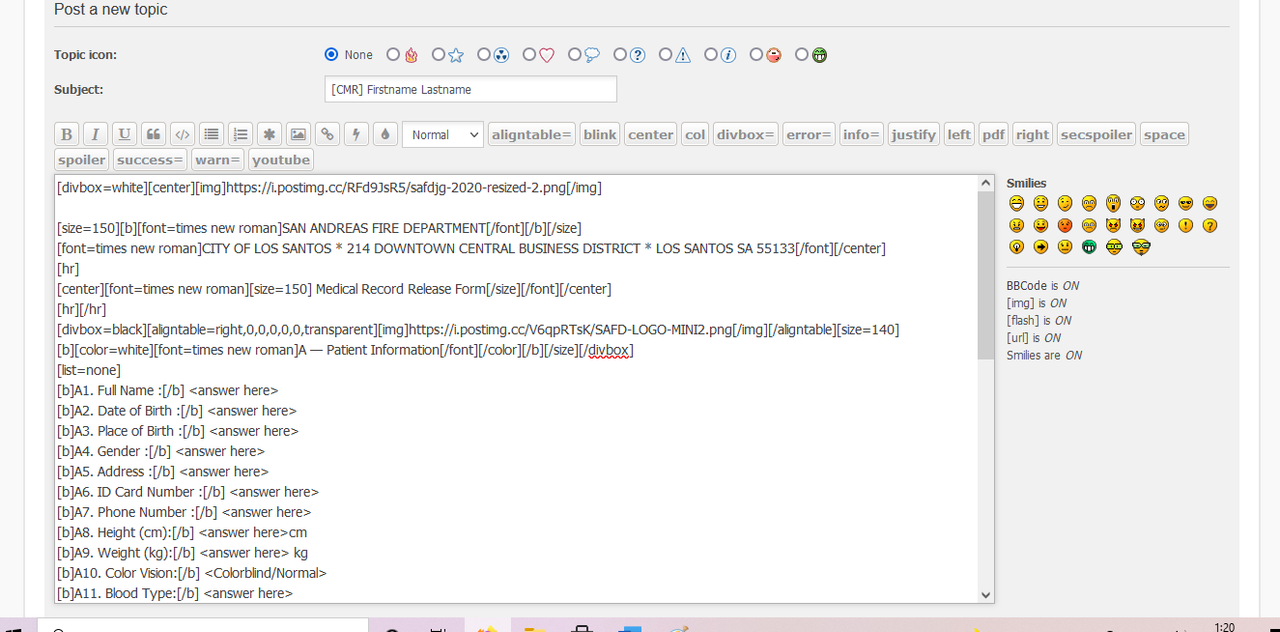Insert a URL with the chain link icon
Image resolution: width=1280 pixels, height=632 pixels.
pyautogui.click(x=327, y=135)
